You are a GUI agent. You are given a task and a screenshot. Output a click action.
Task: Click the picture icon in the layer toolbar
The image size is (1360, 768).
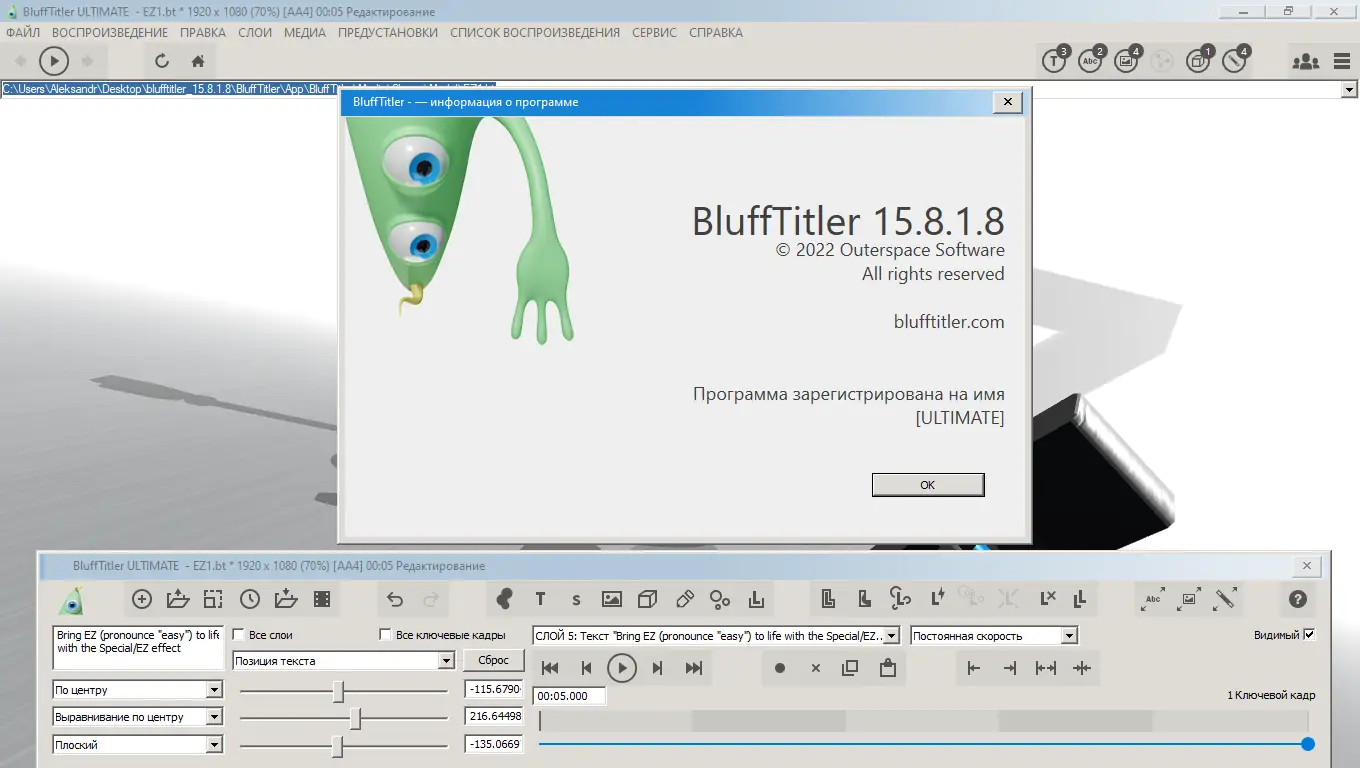(612, 599)
